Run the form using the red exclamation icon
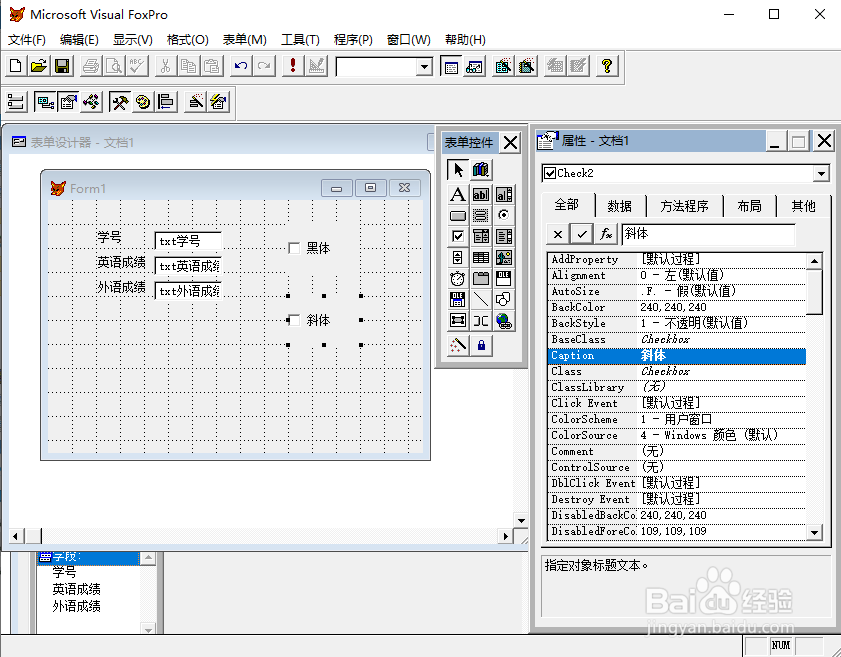841x657 pixels. (292, 67)
